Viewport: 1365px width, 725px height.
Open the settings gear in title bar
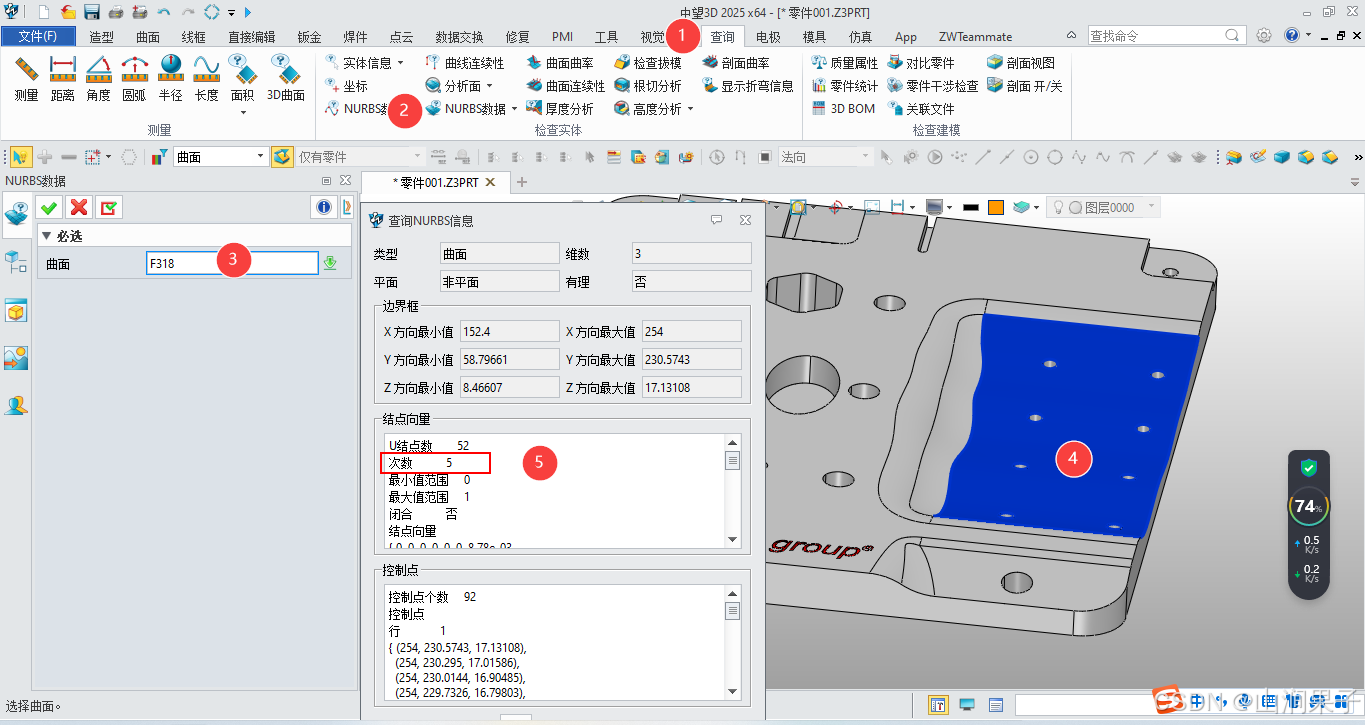[1264, 35]
